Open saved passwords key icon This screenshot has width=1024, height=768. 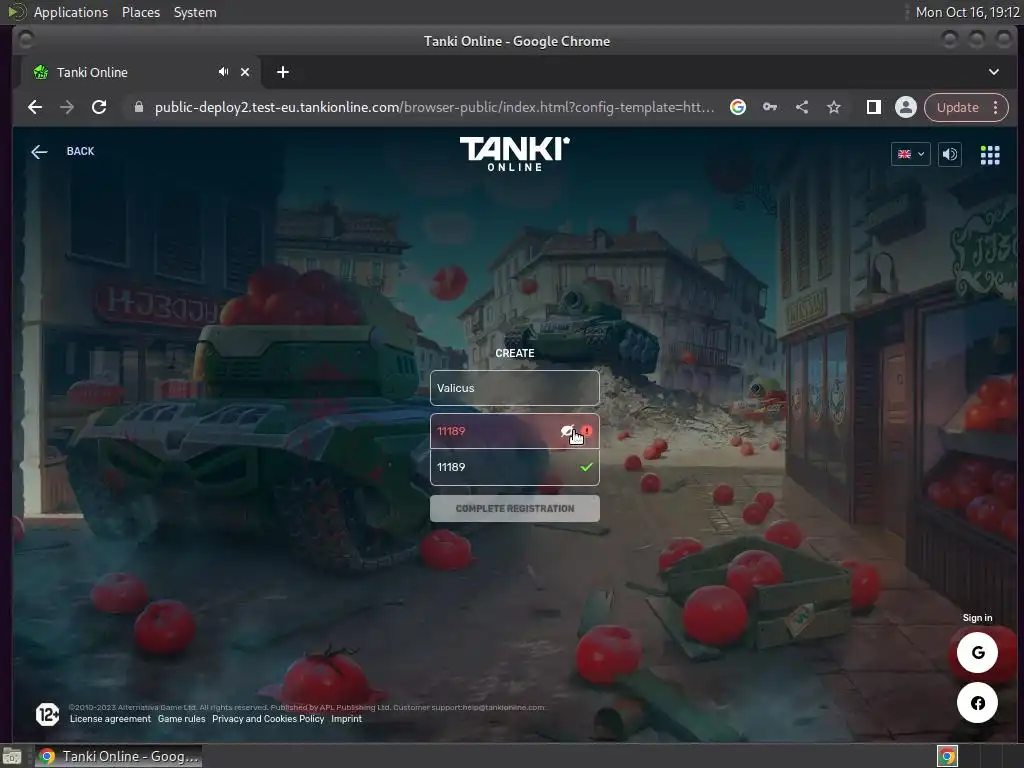coord(770,107)
